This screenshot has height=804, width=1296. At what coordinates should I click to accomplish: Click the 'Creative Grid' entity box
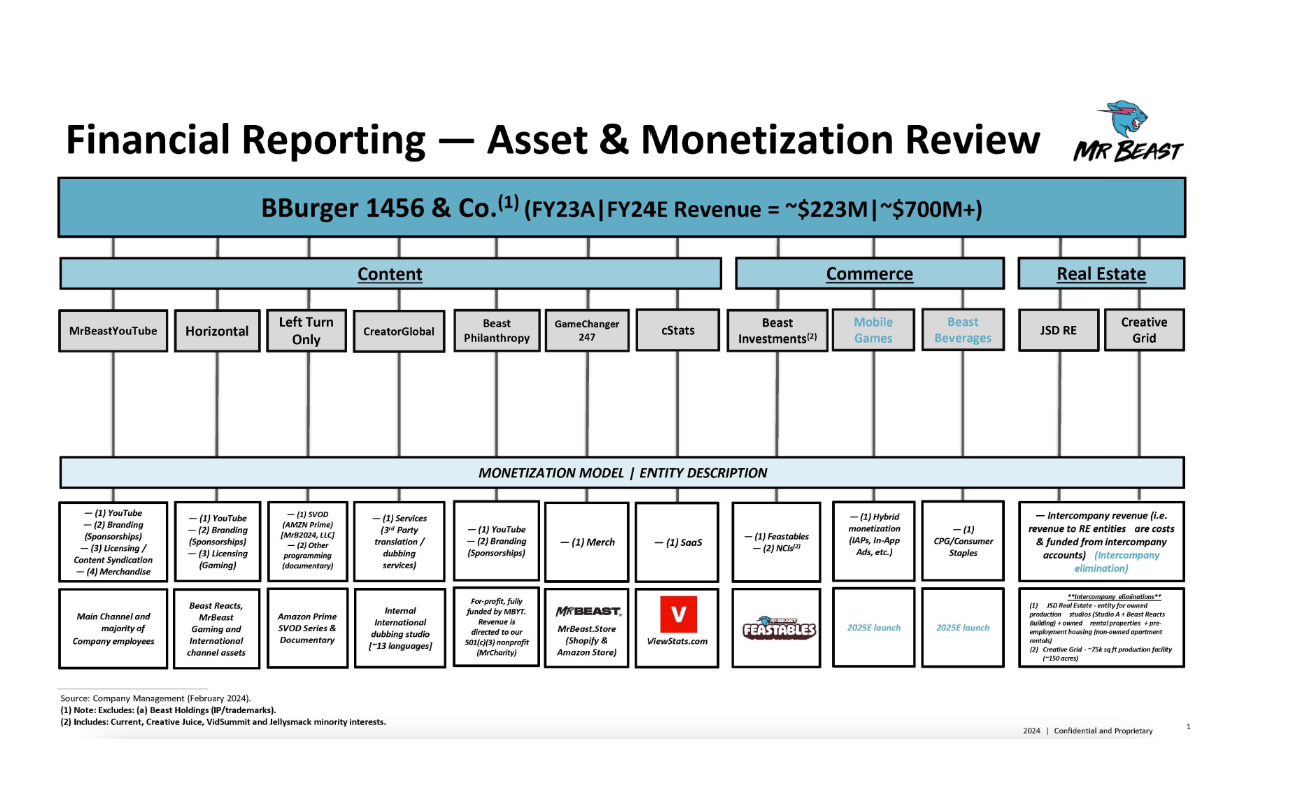click(1144, 330)
